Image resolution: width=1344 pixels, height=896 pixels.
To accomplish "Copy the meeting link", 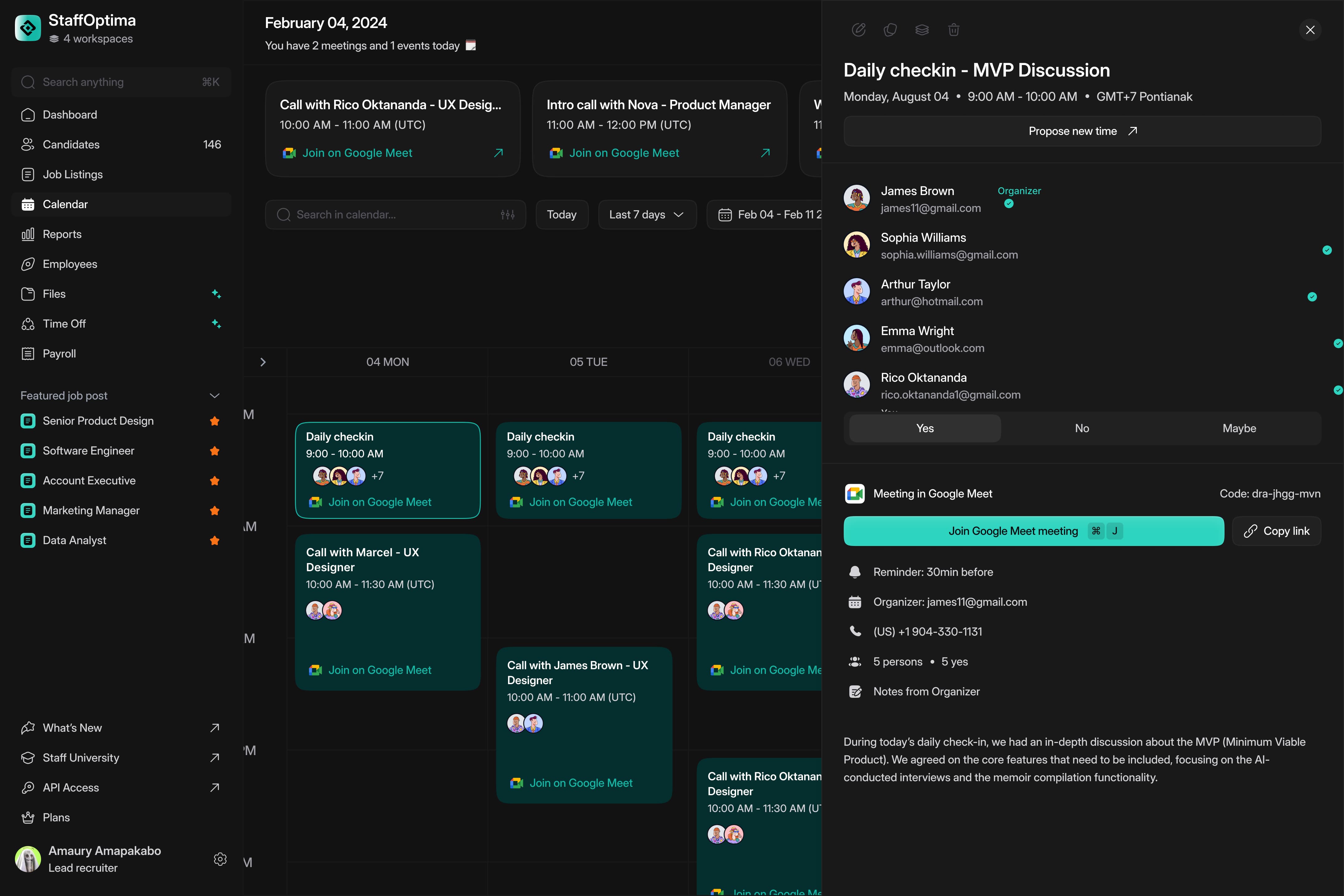I will click(x=1276, y=531).
